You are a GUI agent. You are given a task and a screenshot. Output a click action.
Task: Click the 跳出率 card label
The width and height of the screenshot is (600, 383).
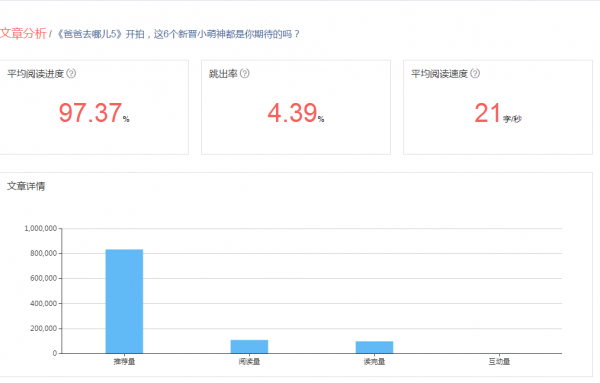(223, 73)
